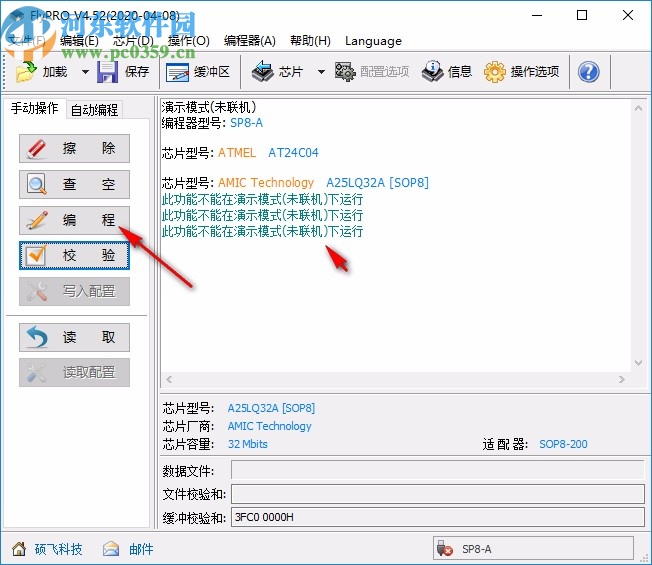Click the chip model value 'A25LQ32A [SOP8]' in info panel
Screen dimensions: 652x565
(x=271, y=408)
